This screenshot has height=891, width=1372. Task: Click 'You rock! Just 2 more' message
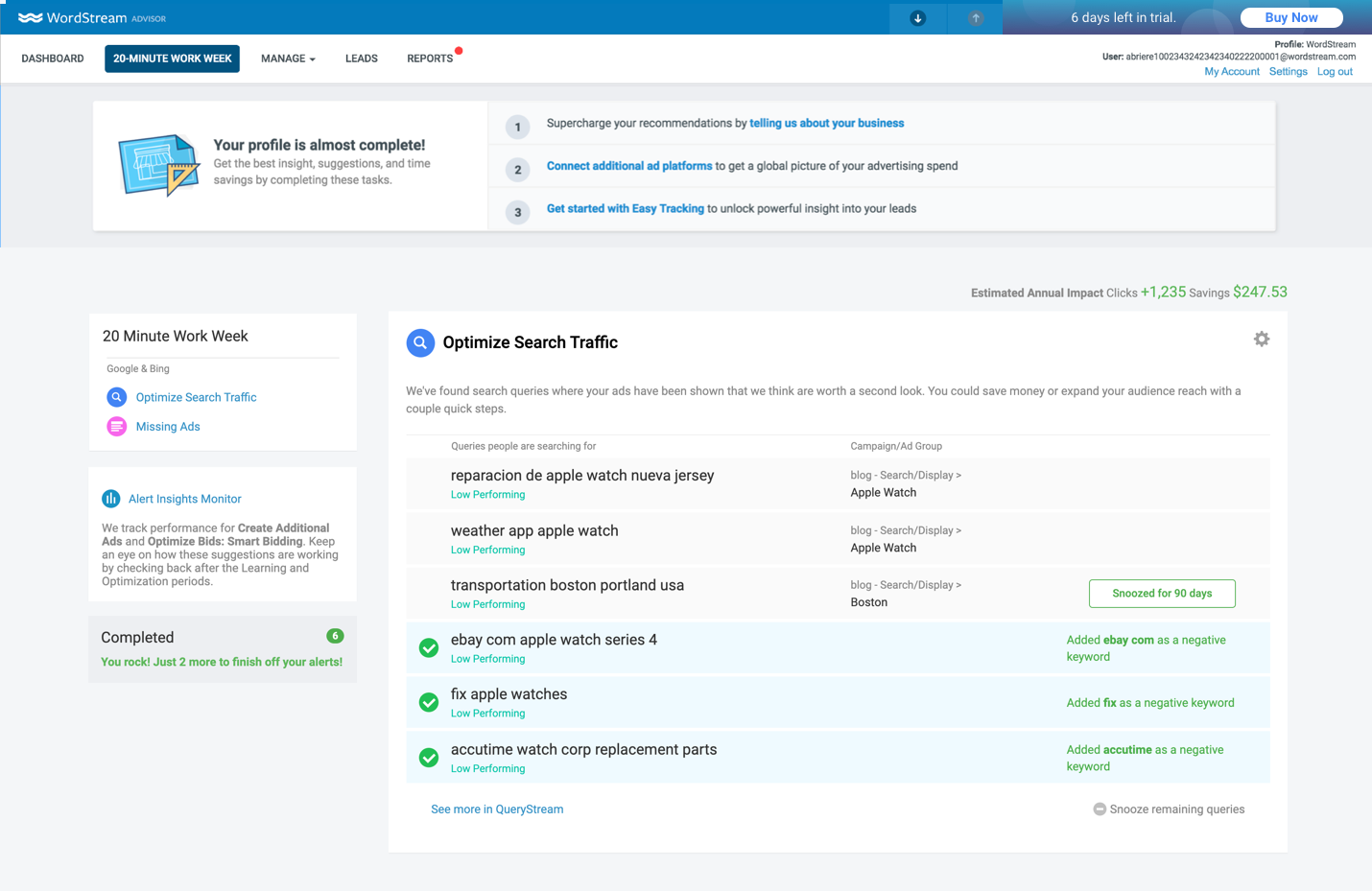222,662
